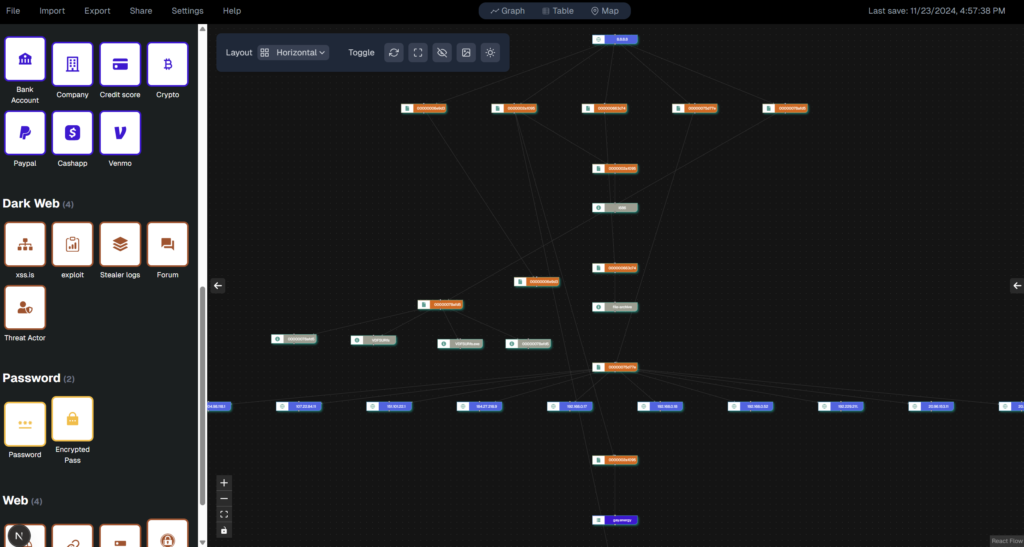Expand the left panel arrow on canvas
The width and height of the screenshot is (1024, 547).
click(219, 286)
